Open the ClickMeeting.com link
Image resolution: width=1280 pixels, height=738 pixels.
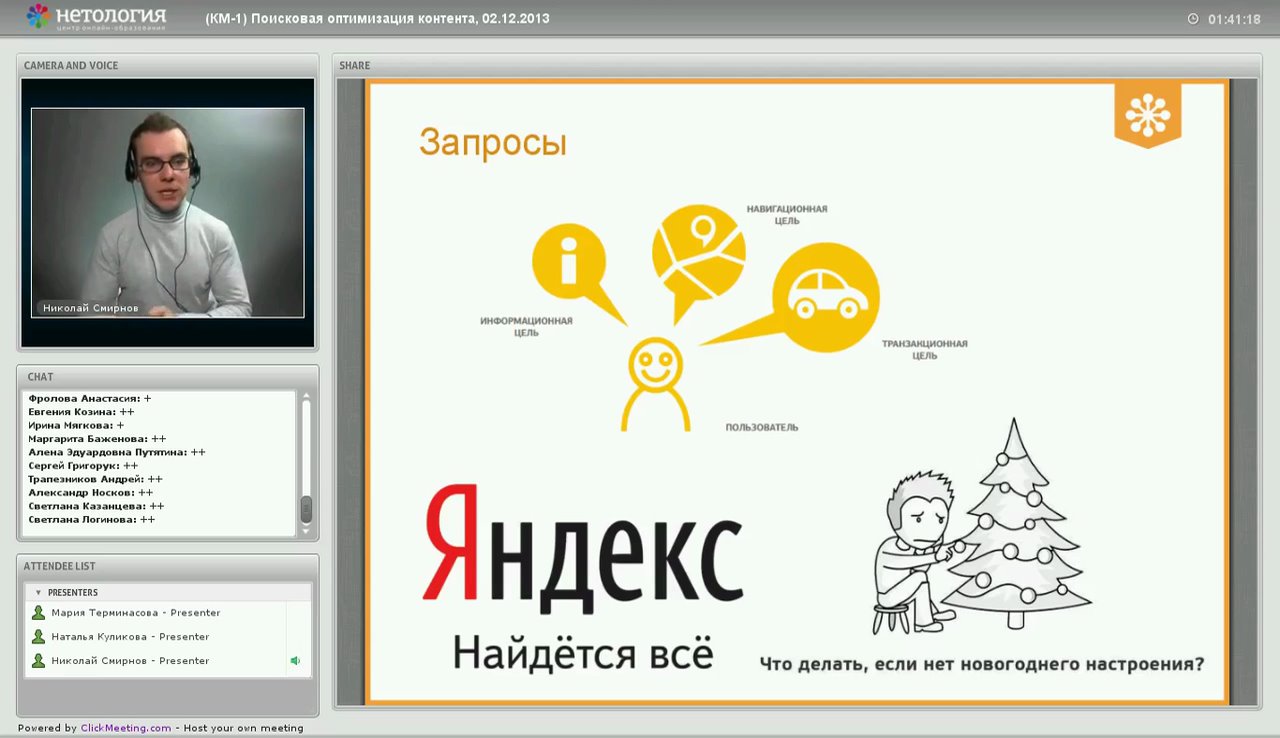125,728
